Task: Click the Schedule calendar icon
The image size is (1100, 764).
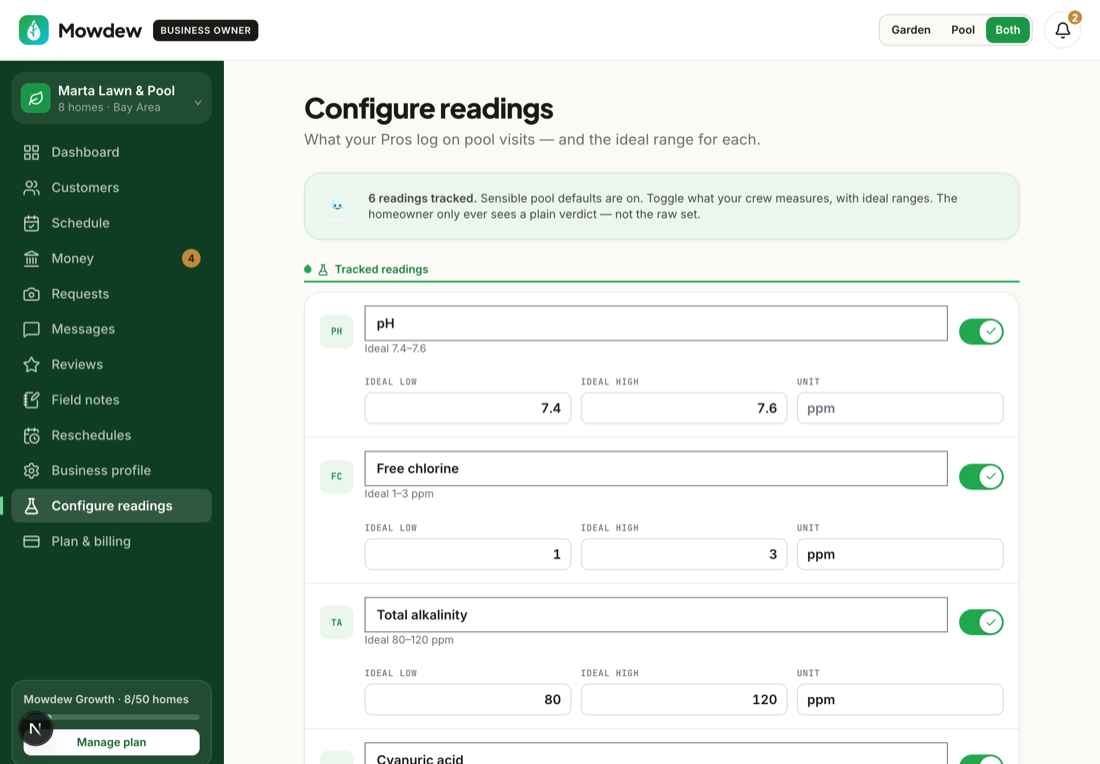Action: pyautogui.click(x=32, y=223)
